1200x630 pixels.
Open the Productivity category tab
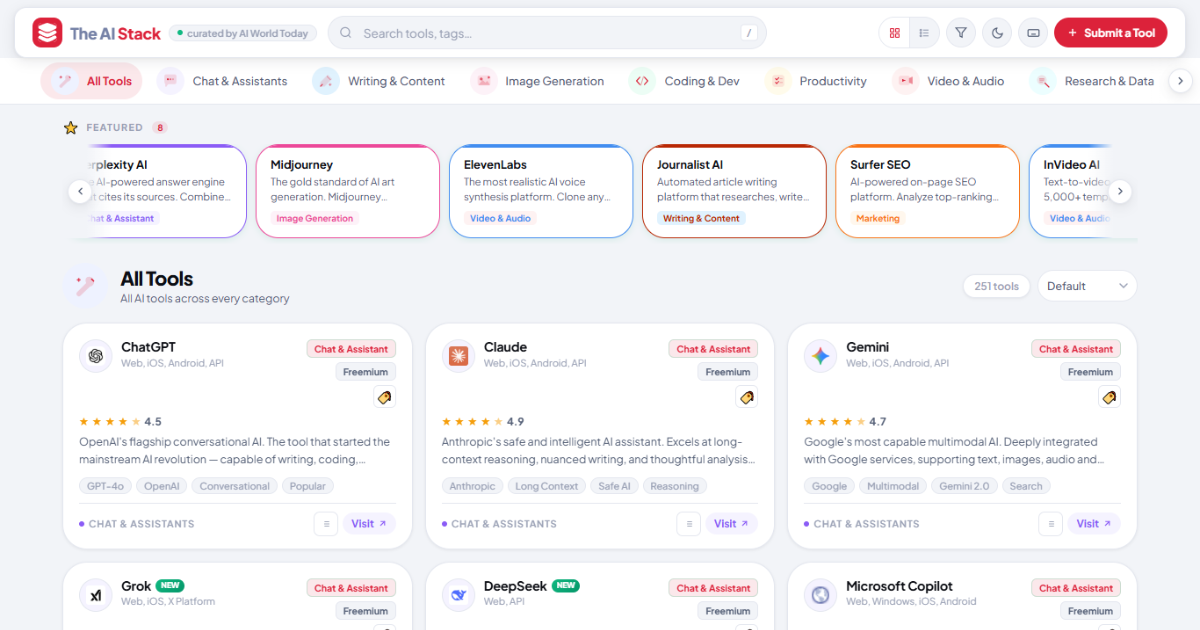[816, 81]
